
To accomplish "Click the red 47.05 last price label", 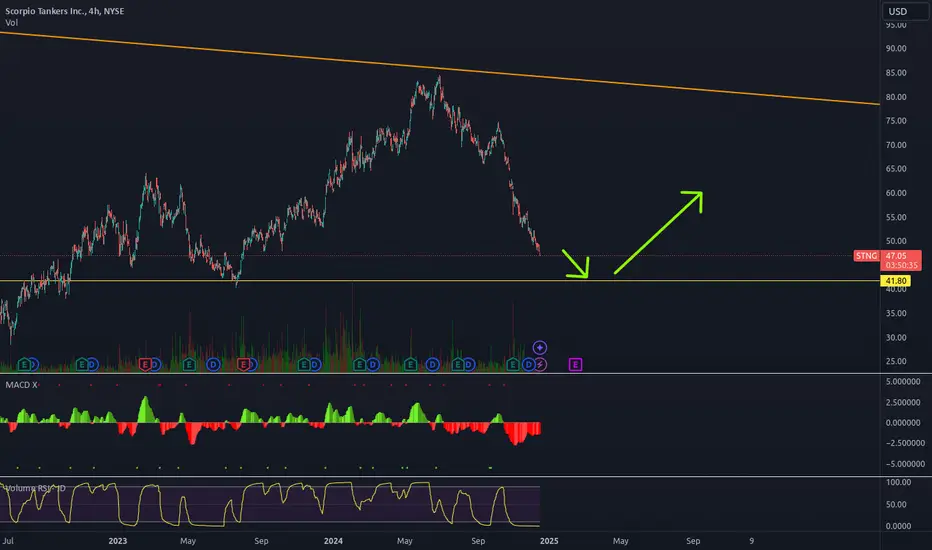I will pos(896,256).
